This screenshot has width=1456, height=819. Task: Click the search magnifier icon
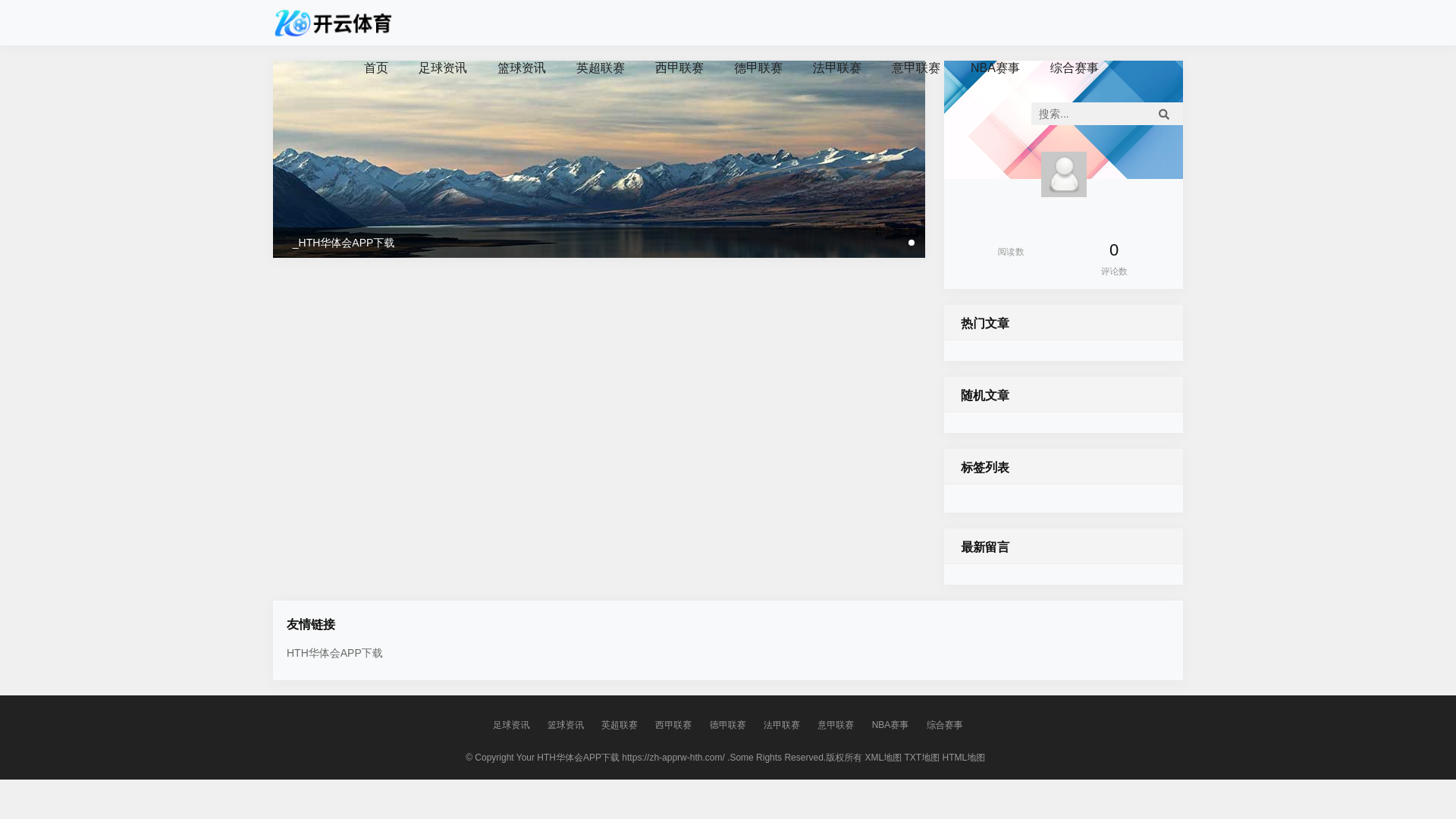click(x=1164, y=114)
